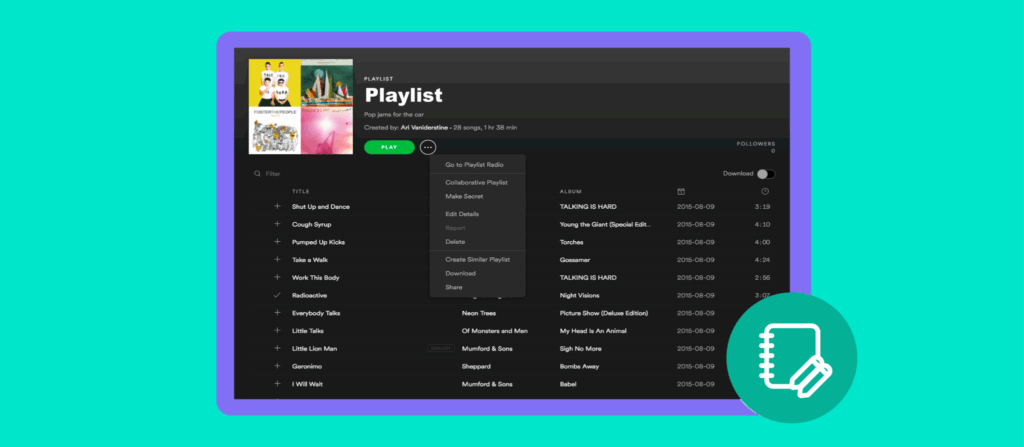1024x447 pixels.
Task: Toggle the Download switch on
Action: [x=766, y=174]
